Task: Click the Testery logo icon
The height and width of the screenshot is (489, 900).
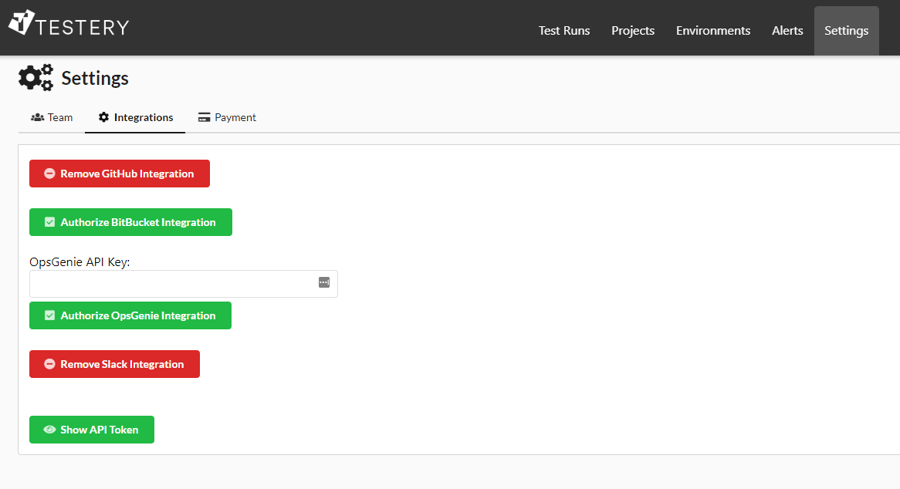Action: point(22,22)
